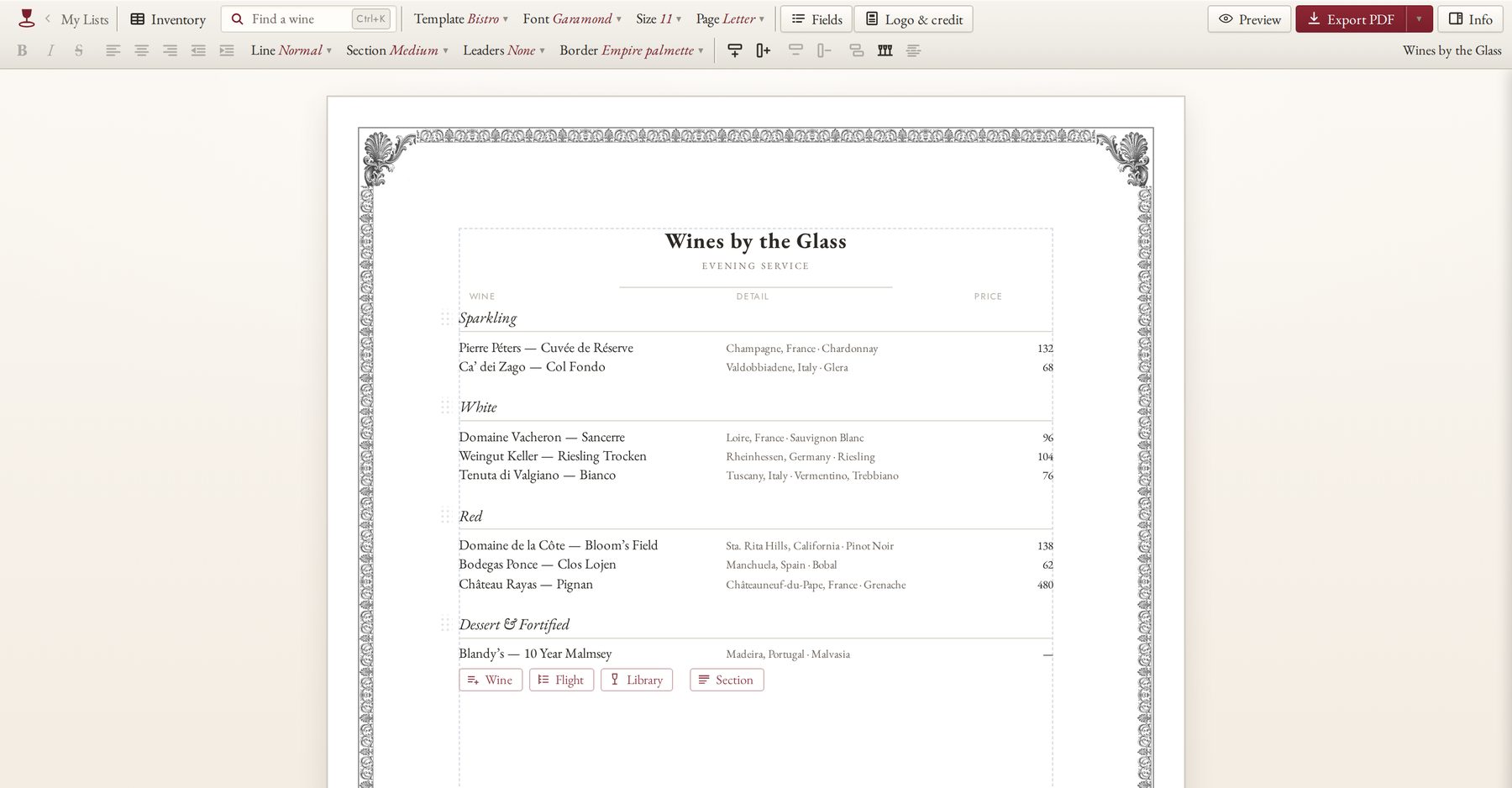Center align text
The height and width of the screenshot is (788, 1512).
[141, 50]
